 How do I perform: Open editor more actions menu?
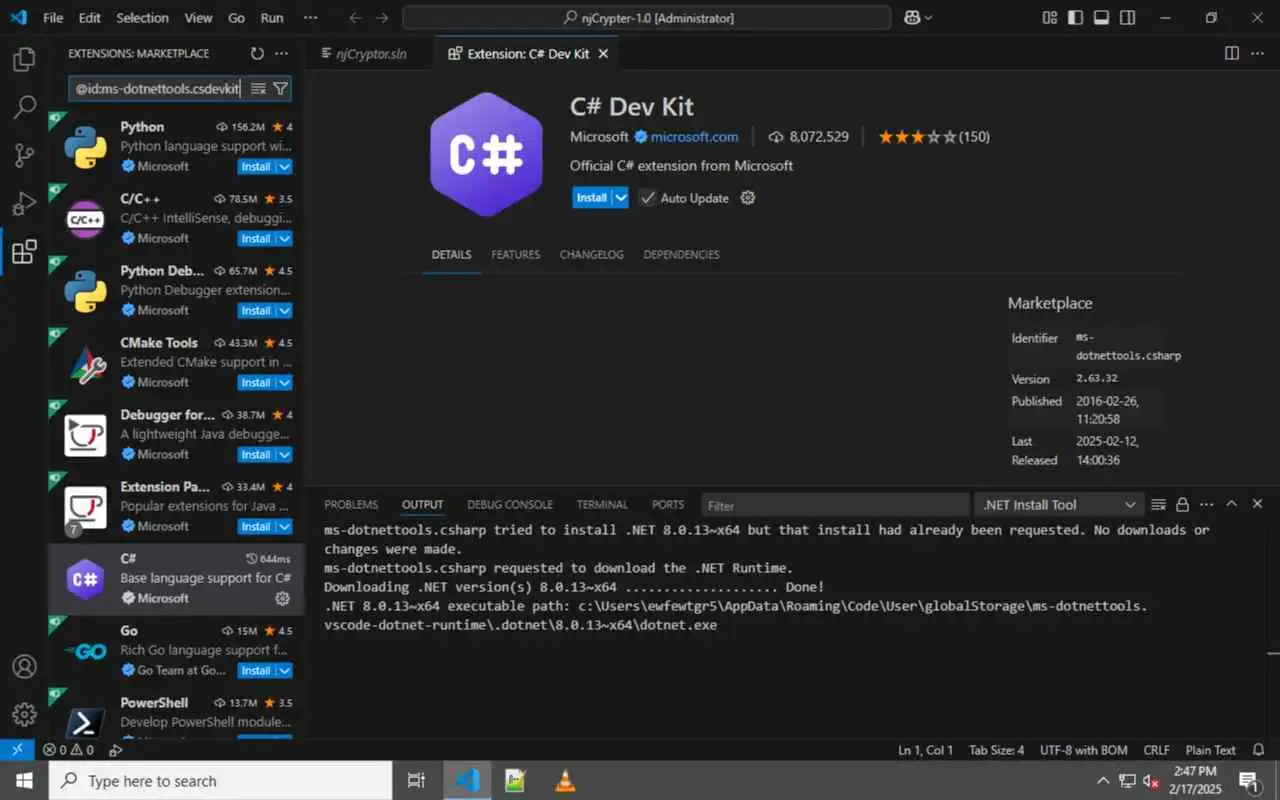pos(1258,54)
